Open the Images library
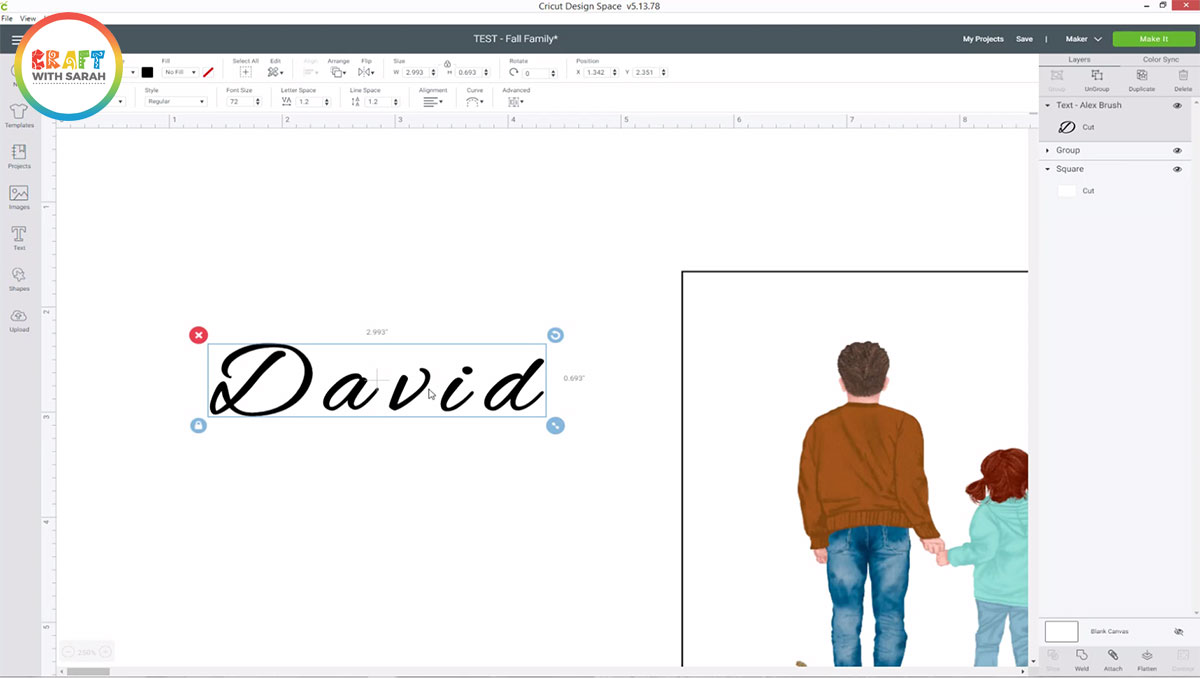Screen dimensions: 1200x678 (18, 197)
